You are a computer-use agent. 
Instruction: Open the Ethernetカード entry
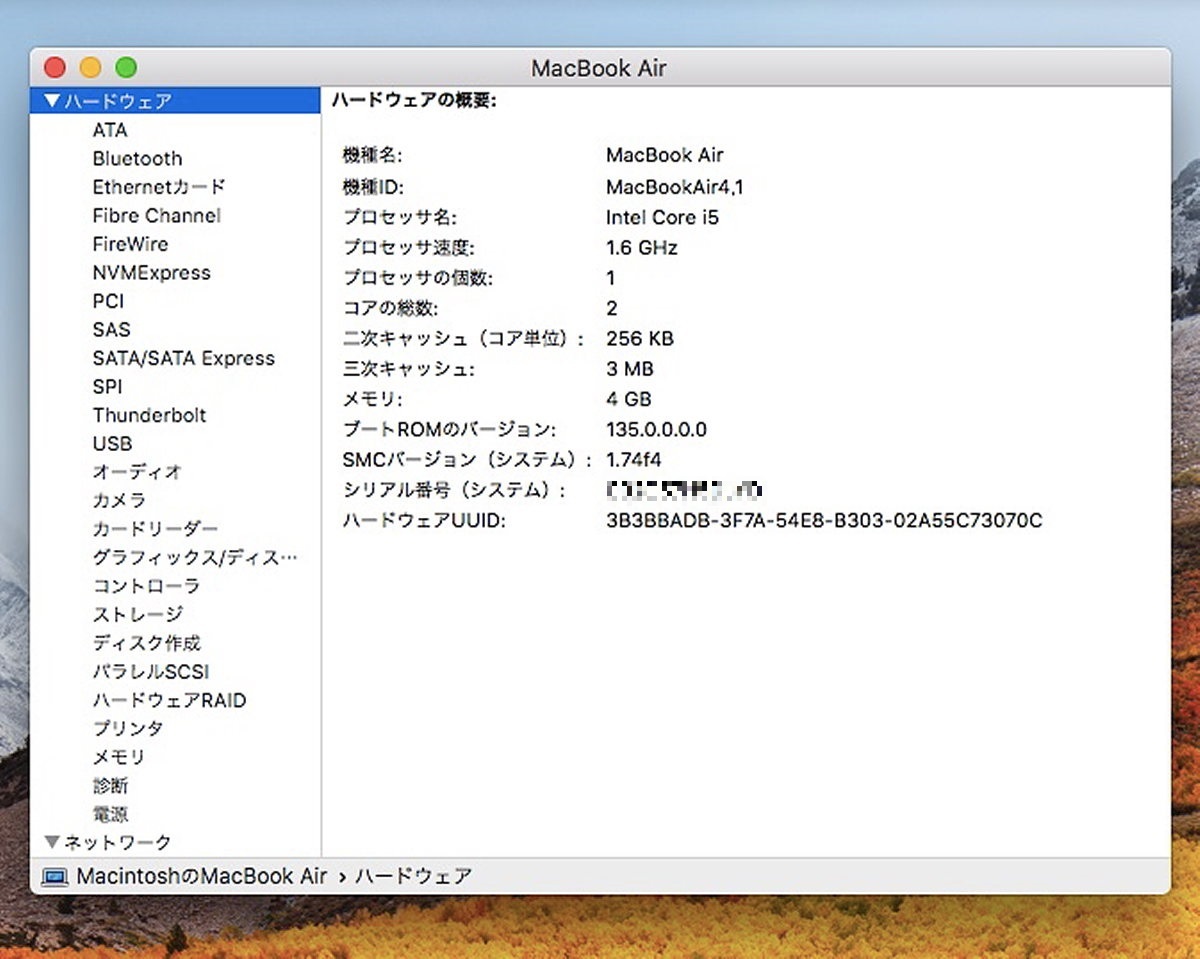coord(159,187)
